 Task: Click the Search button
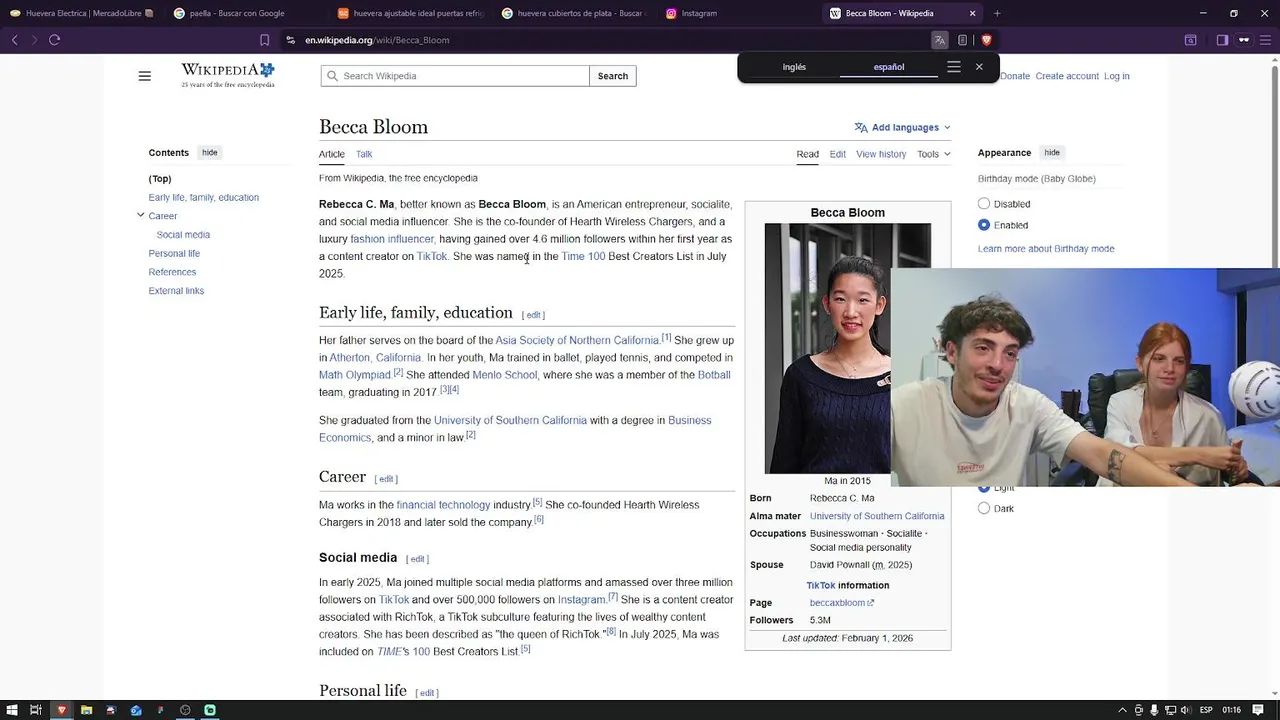pyautogui.click(x=613, y=76)
